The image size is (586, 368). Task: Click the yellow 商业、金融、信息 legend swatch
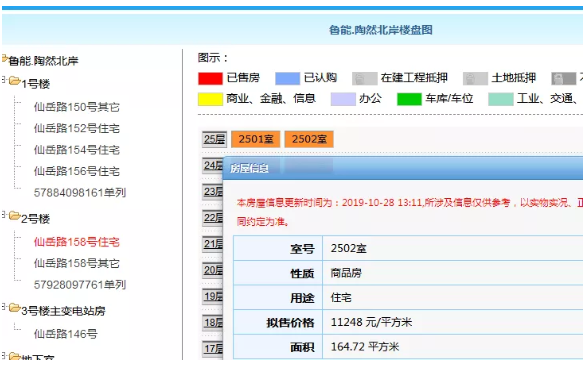click(x=210, y=99)
